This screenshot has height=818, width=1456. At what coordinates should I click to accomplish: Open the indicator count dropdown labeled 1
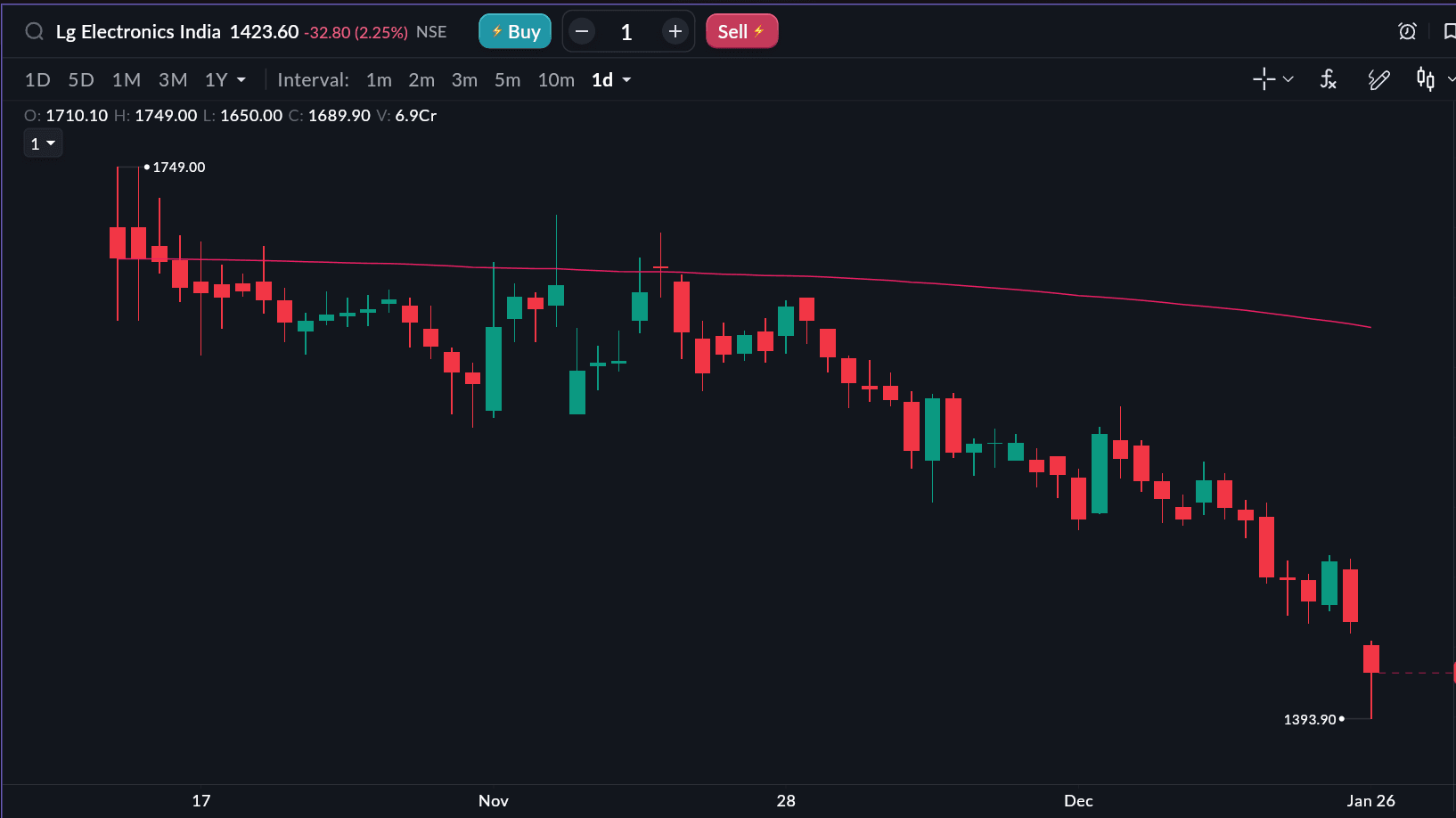point(43,143)
